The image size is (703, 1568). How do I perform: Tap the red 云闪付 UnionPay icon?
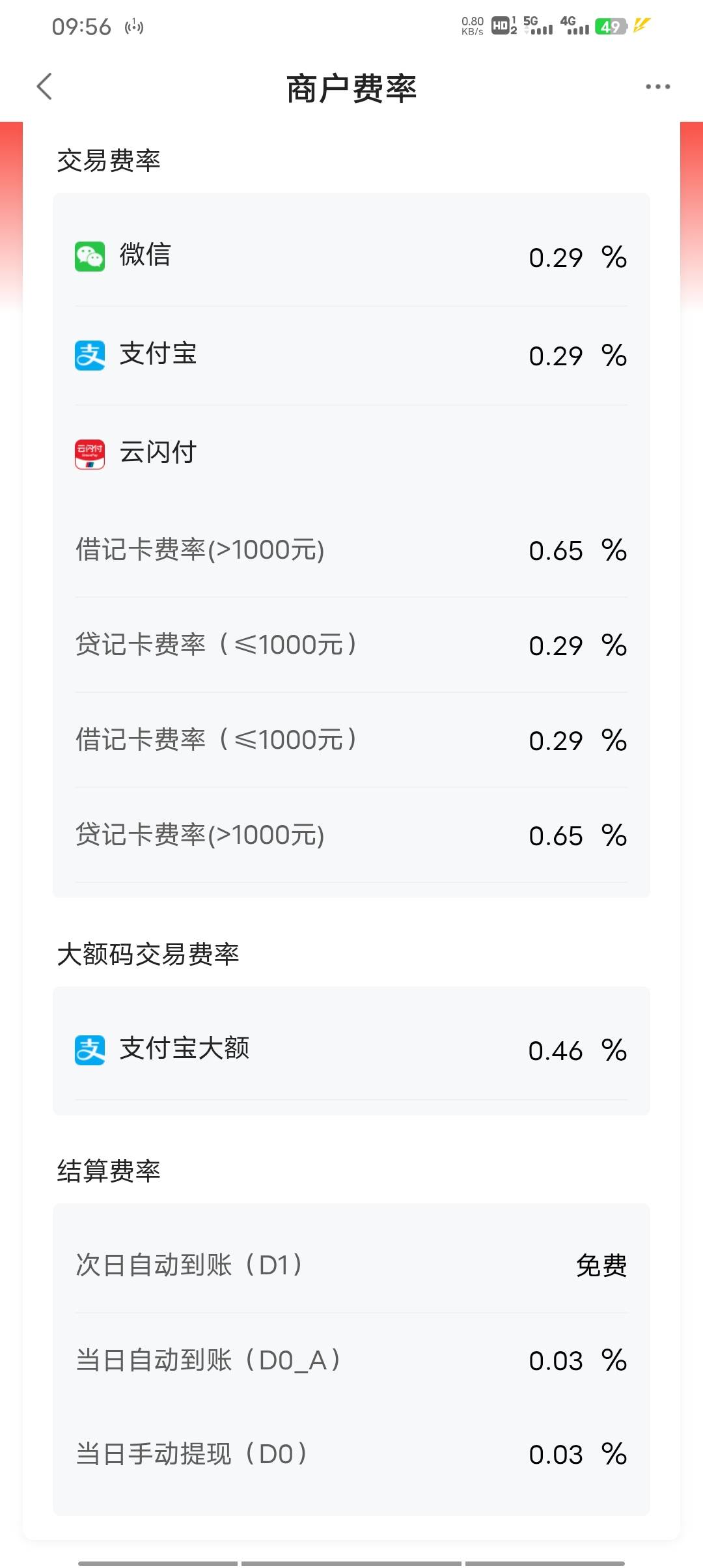coord(90,454)
